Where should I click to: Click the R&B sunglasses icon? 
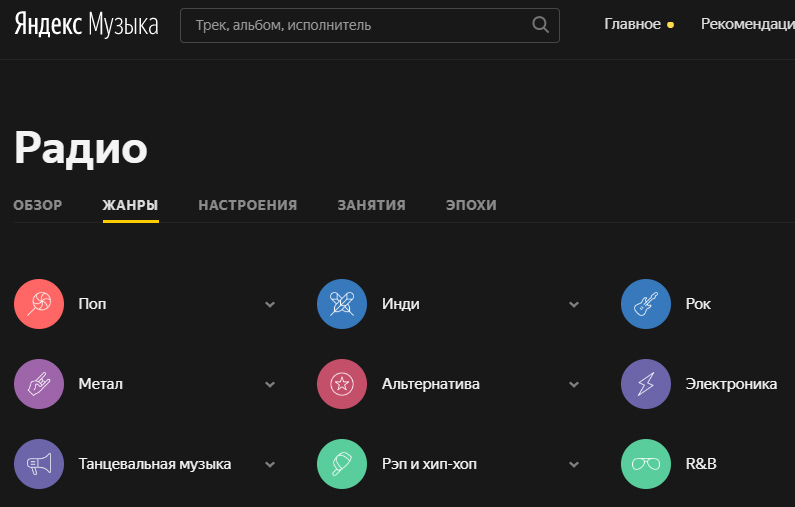[646, 464]
